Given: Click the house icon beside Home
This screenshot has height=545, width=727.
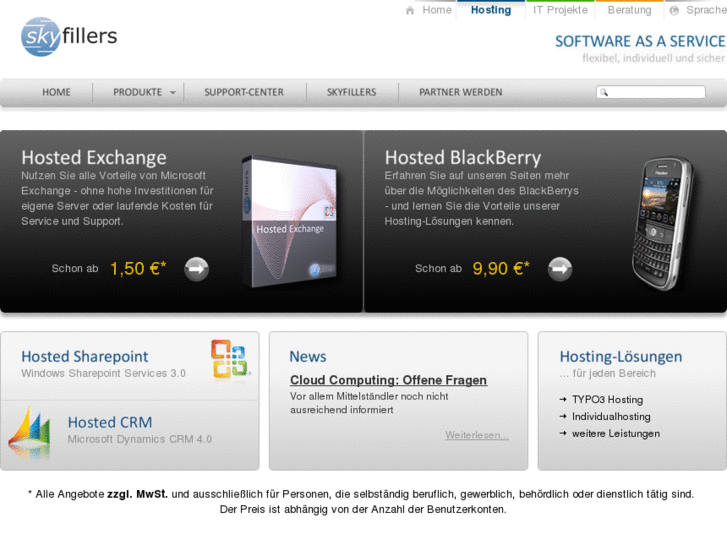Looking at the screenshot, I should pos(410,10).
